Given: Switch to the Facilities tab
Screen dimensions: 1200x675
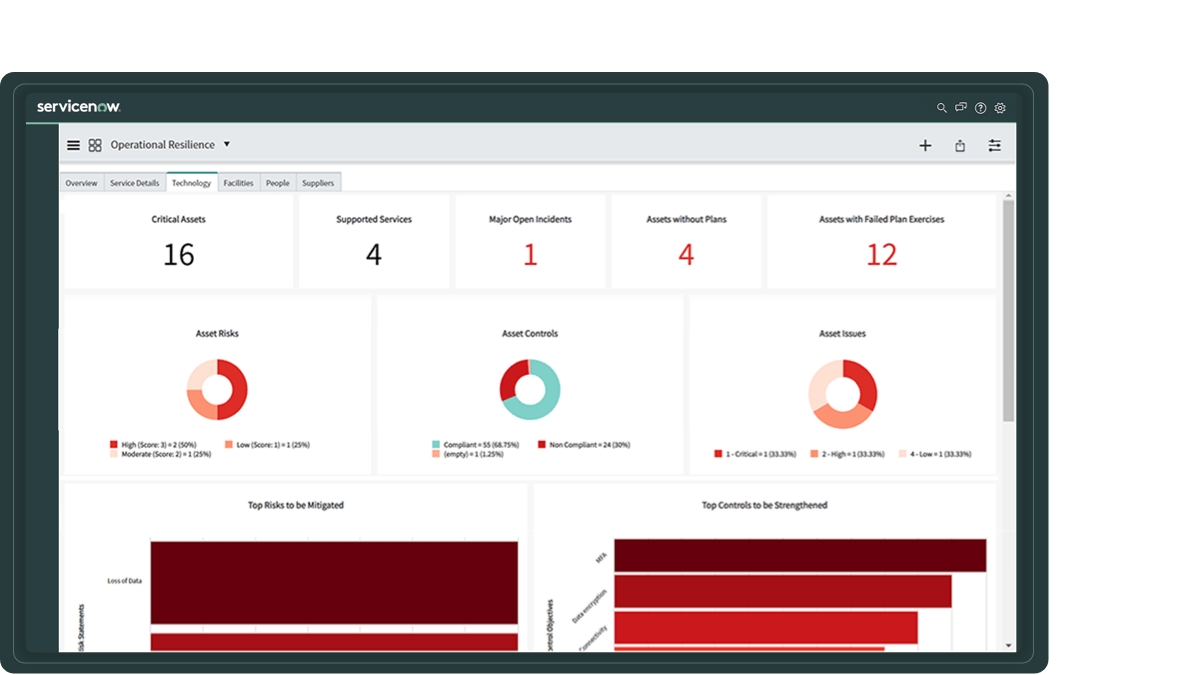Looking at the screenshot, I should pyautogui.click(x=238, y=182).
